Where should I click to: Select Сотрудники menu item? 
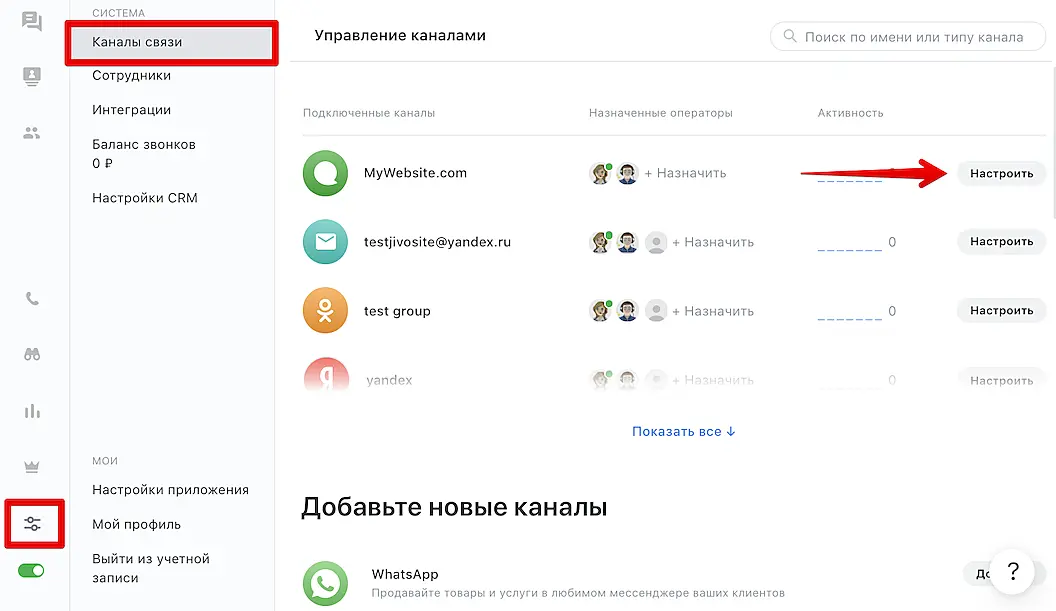coord(131,75)
